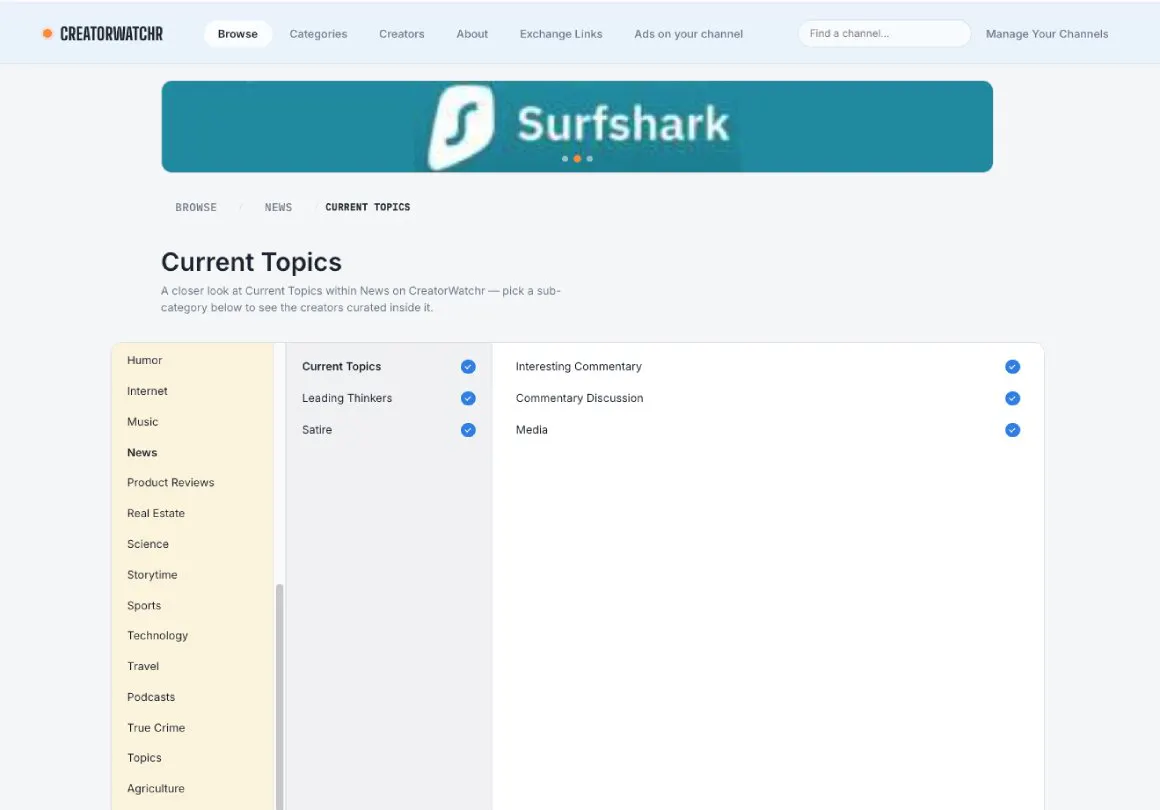Select News category in sidebar
Viewport: 1160px width, 810px height.
142,453
